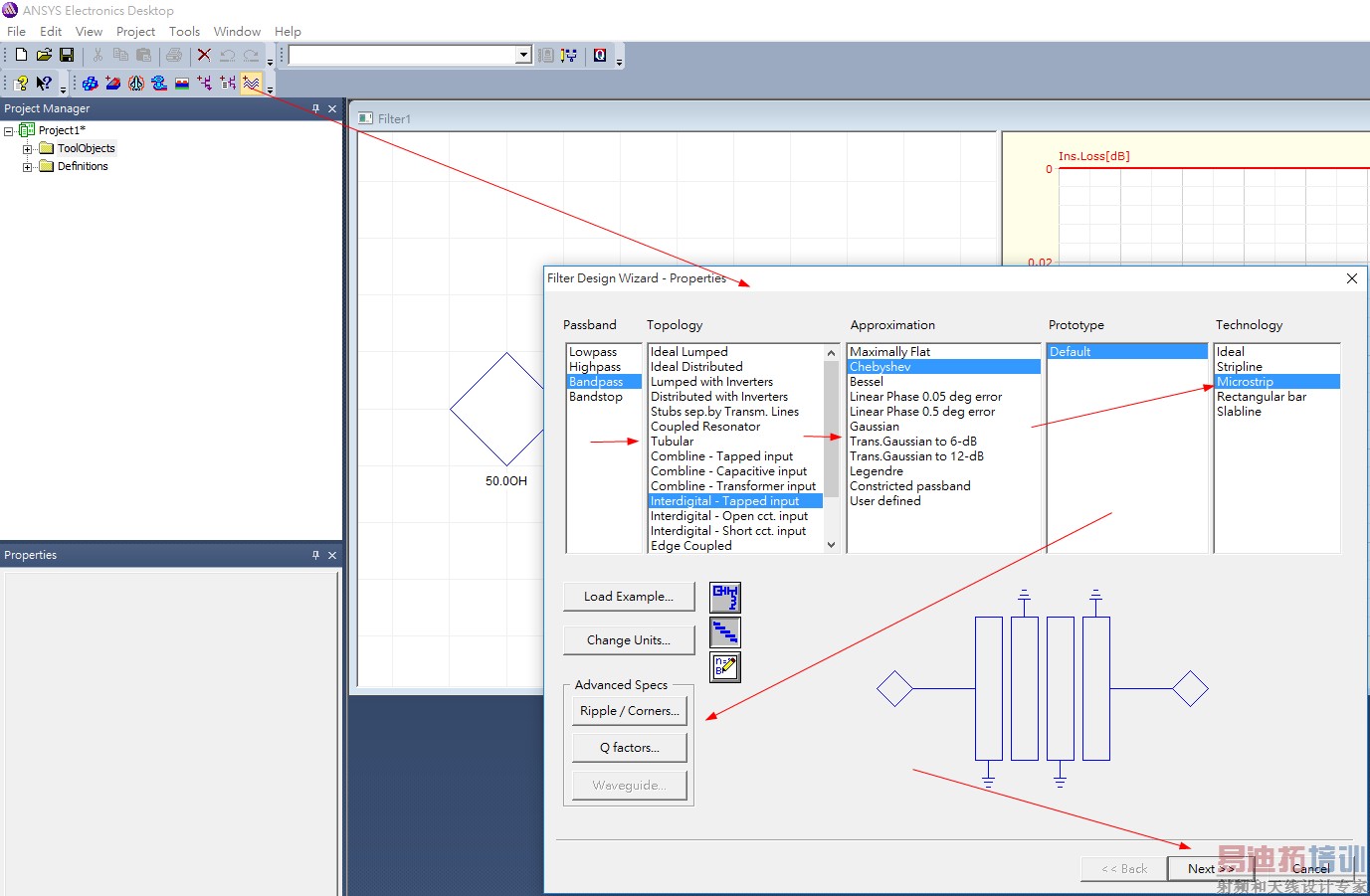This screenshot has width=1370, height=896.
Task: Click the context help arrow-question icon
Action: [44, 84]
